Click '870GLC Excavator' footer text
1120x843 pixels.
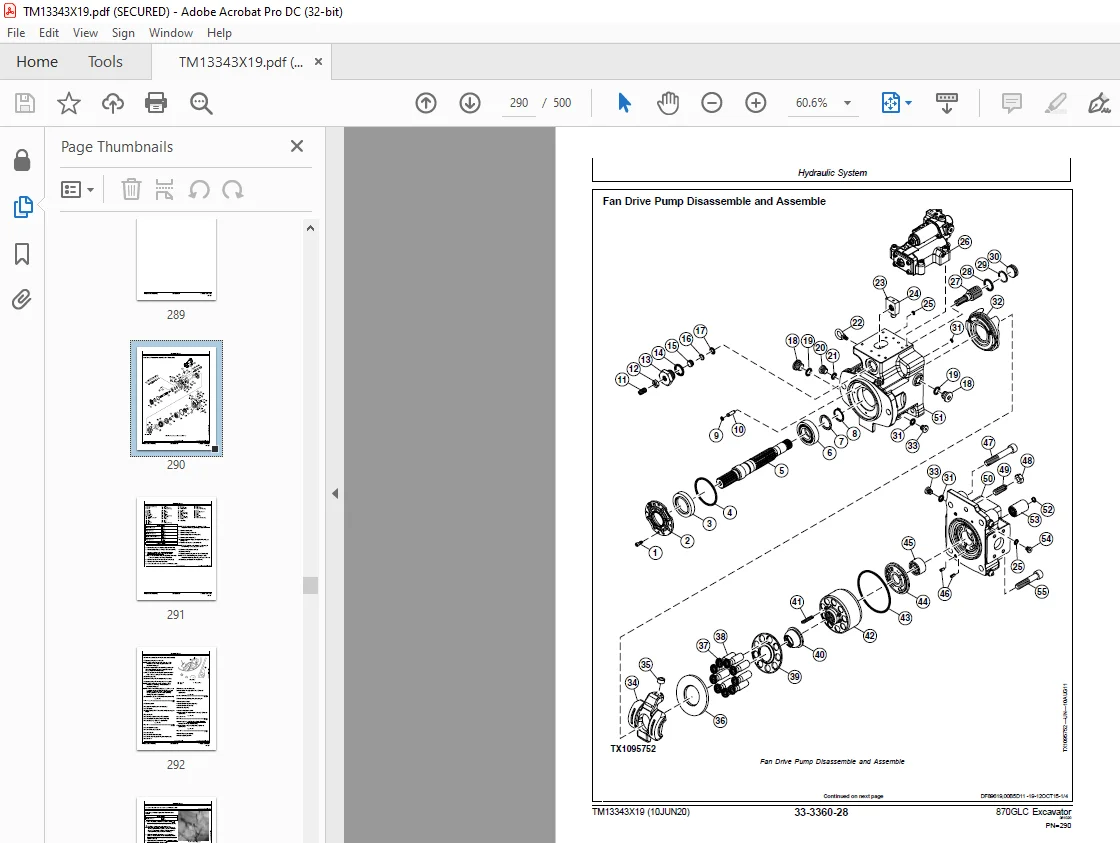tap(1034, 812)
